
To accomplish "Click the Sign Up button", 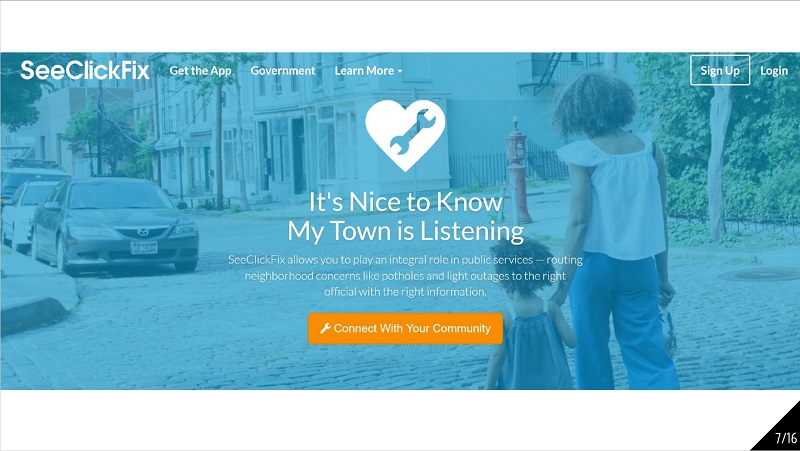I will (x=720, y=70).
